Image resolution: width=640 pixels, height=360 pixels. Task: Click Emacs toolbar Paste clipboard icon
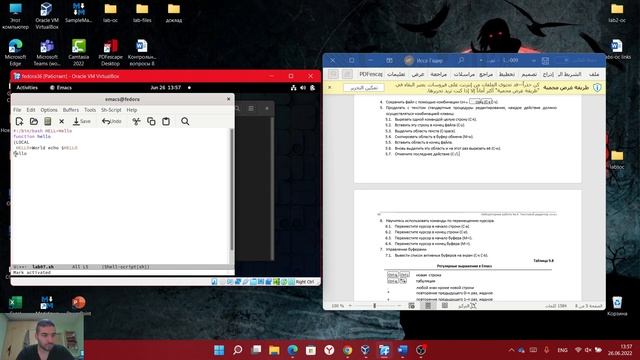(x=166, y=121)
